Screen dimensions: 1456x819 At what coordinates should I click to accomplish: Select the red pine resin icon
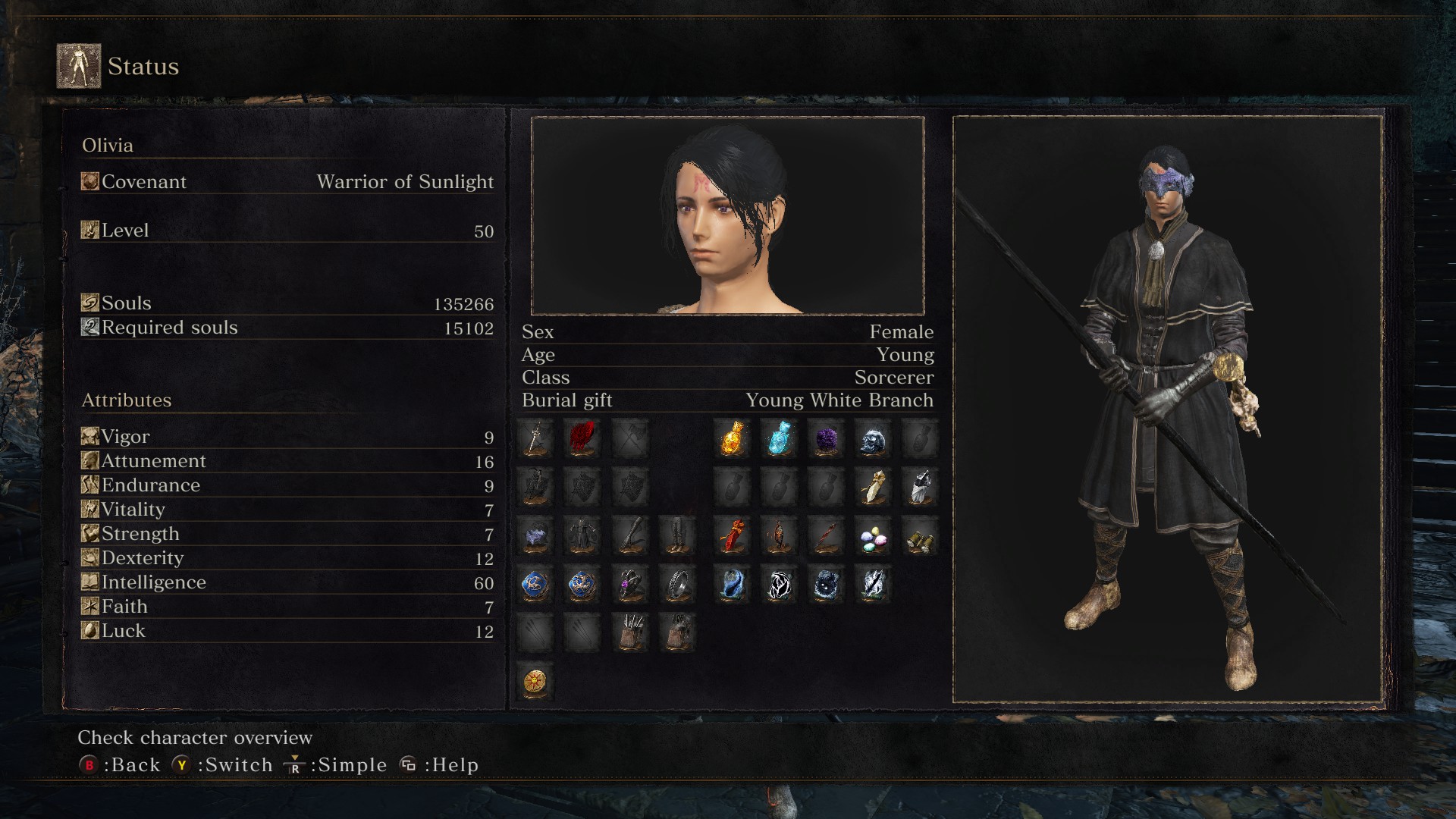733,536
